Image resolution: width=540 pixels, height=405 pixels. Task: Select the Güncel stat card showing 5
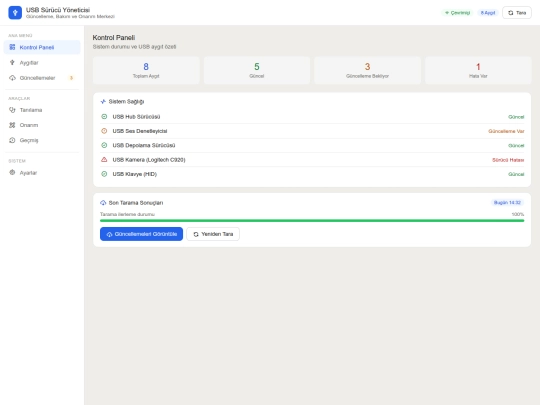[257, 70]
